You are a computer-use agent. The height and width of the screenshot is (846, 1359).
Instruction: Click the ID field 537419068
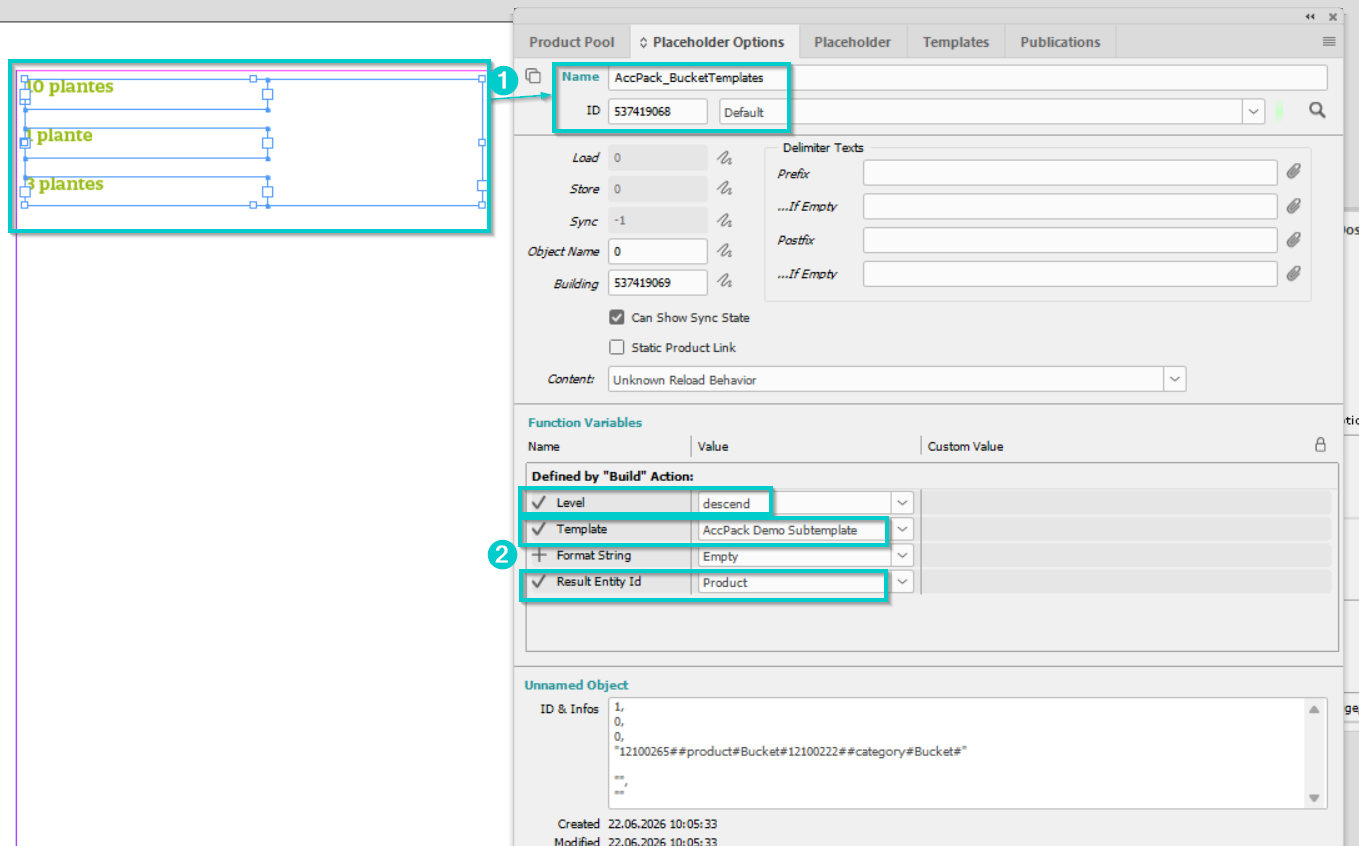coord(657,112)
